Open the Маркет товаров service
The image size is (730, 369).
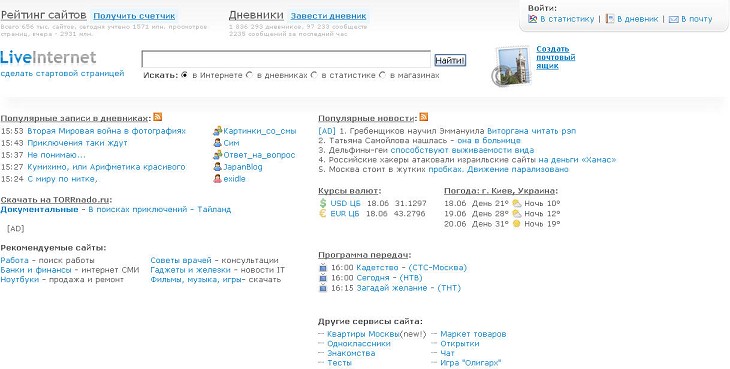click(x=473, y=334)
